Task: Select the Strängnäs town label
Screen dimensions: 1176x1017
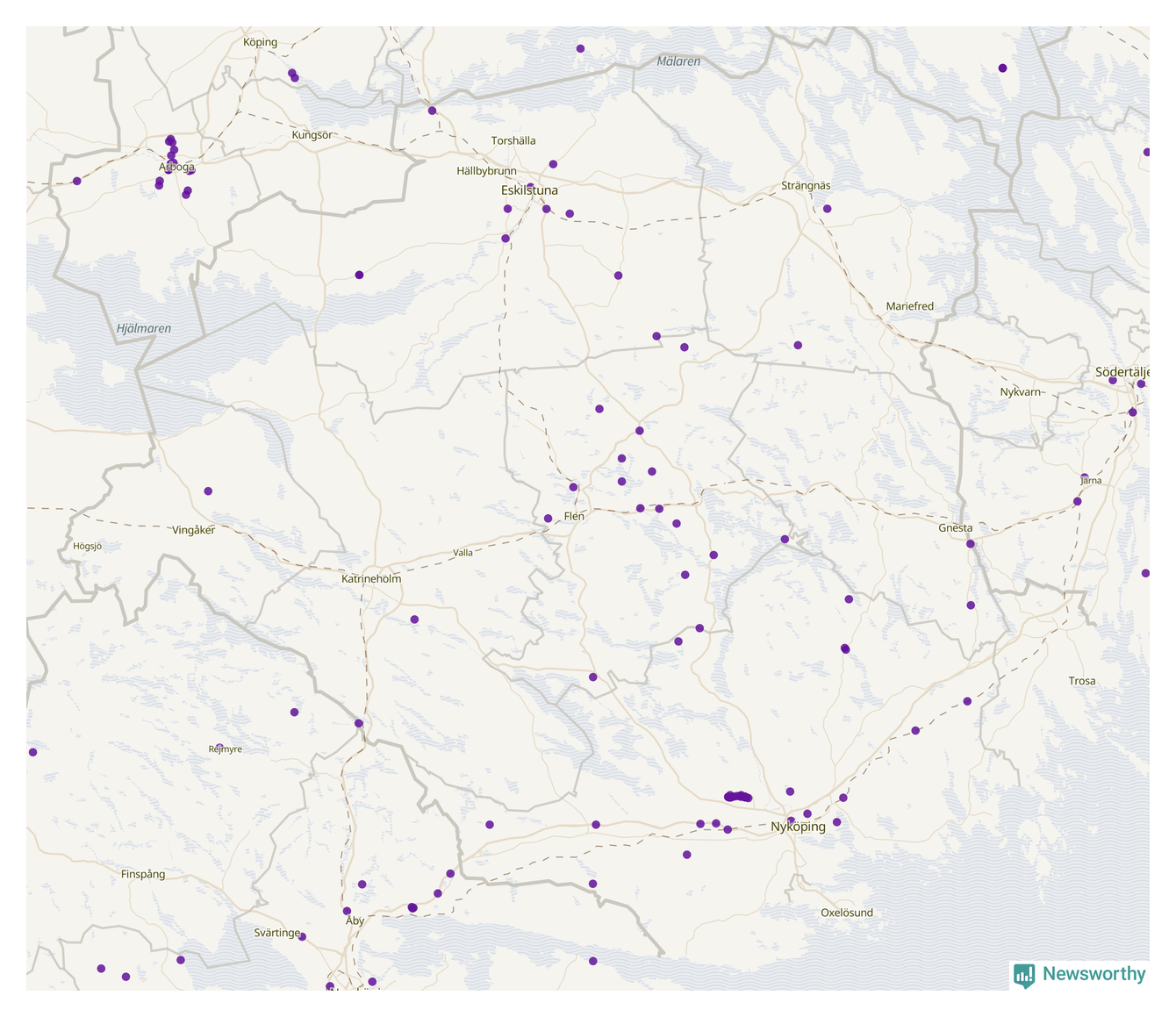Action: (x=806, y=186)
